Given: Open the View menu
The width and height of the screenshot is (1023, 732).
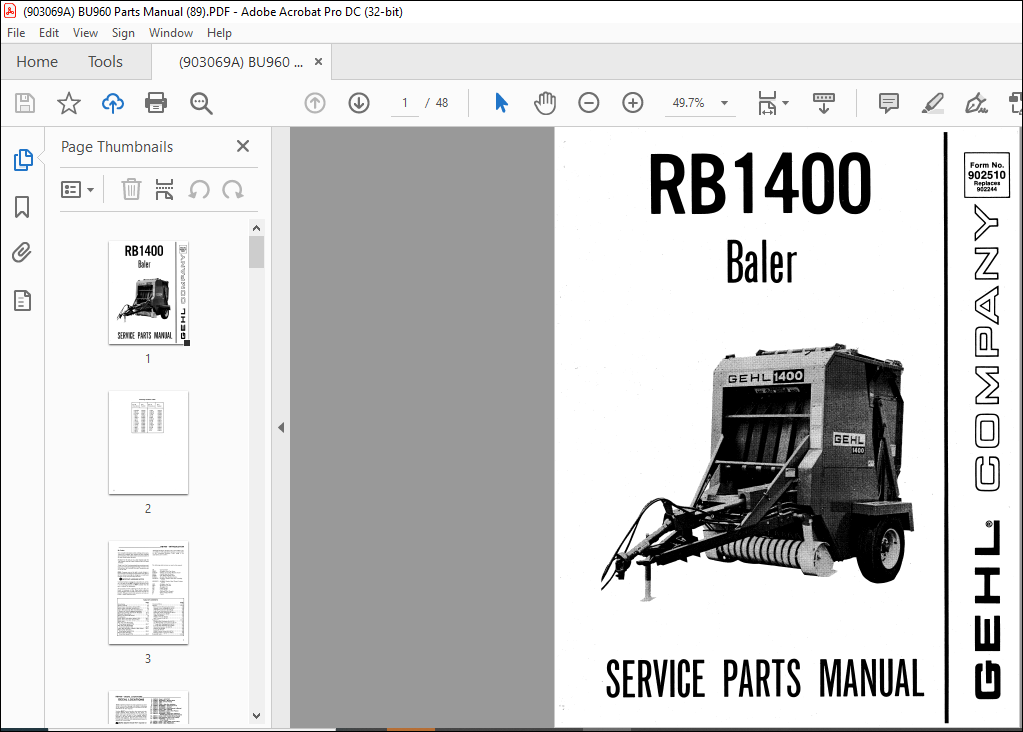Looking at the screenshot, I should (x=85, y=33).
